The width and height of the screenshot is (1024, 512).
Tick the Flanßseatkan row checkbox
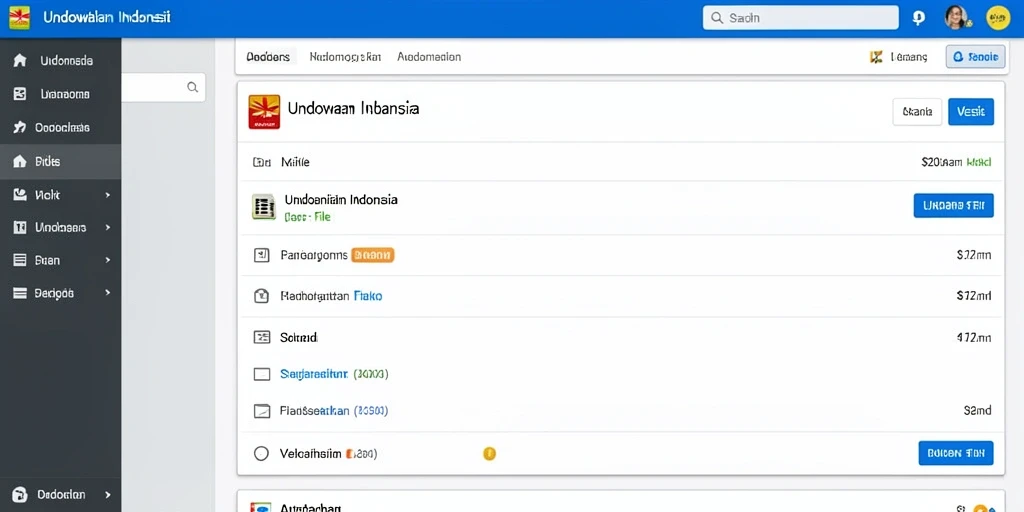261,411
